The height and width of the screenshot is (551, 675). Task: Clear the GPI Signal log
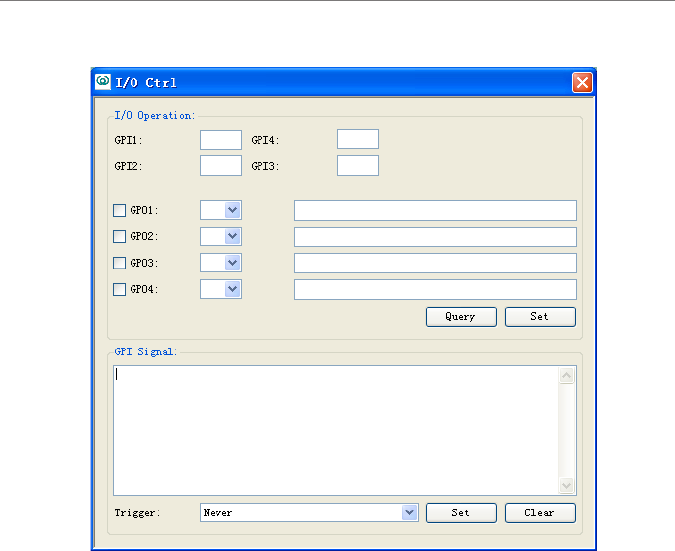point(540,513)
